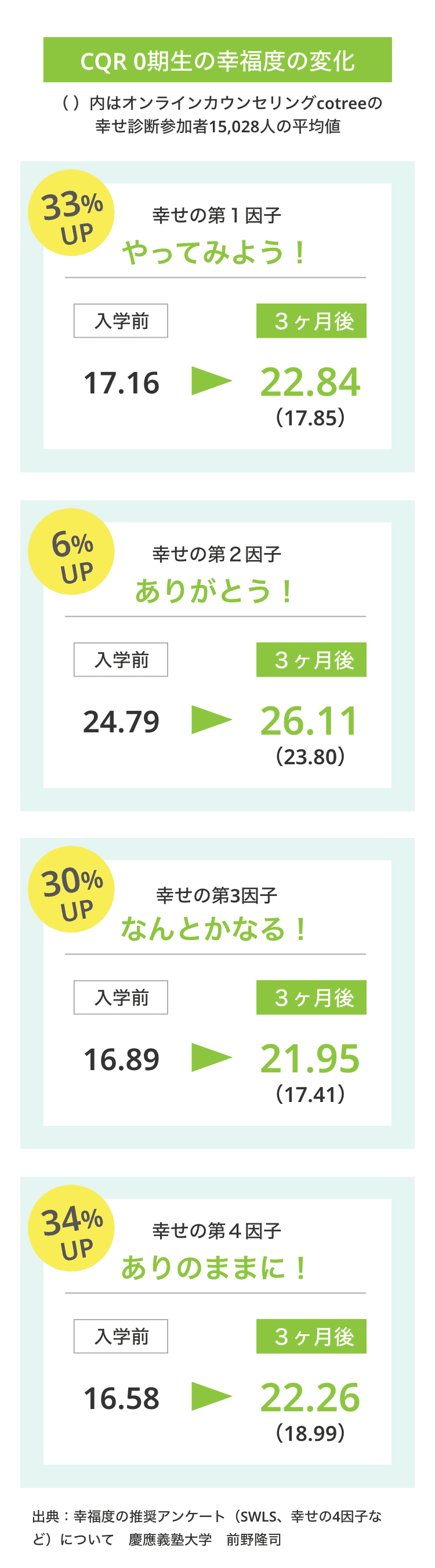Click the (18.99) average value
The image size is (435, 1568).
(x=310, y=1433)
